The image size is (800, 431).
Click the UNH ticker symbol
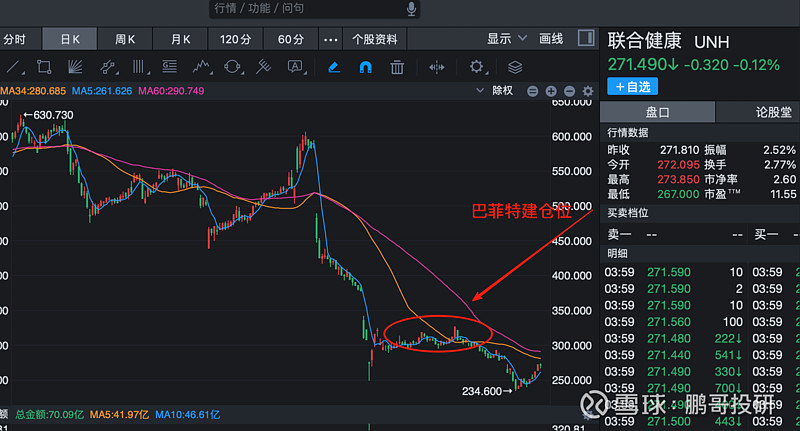[x=712, y=42]
